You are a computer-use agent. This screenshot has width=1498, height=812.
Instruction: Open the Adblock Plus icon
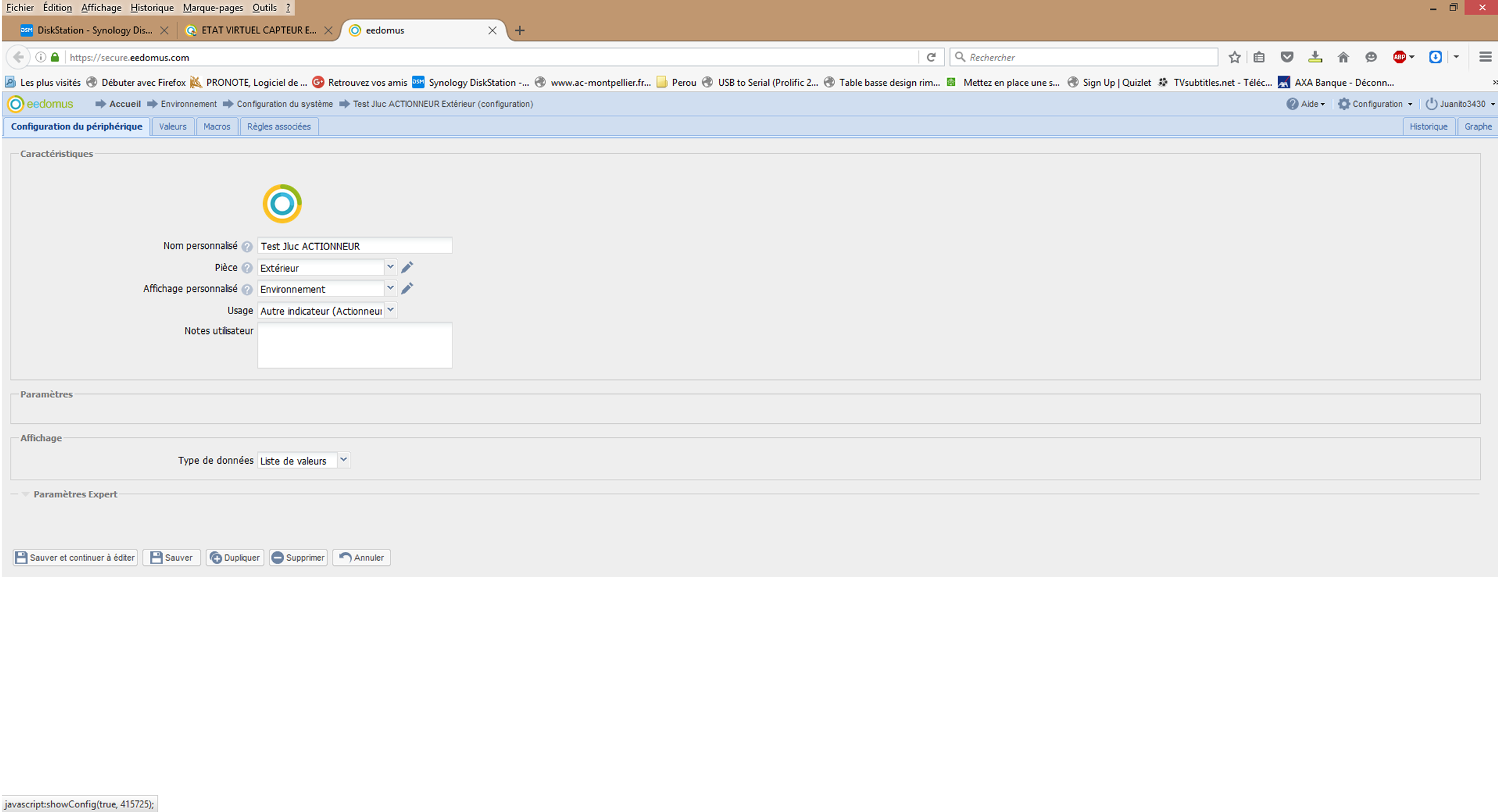(1400, 57)
